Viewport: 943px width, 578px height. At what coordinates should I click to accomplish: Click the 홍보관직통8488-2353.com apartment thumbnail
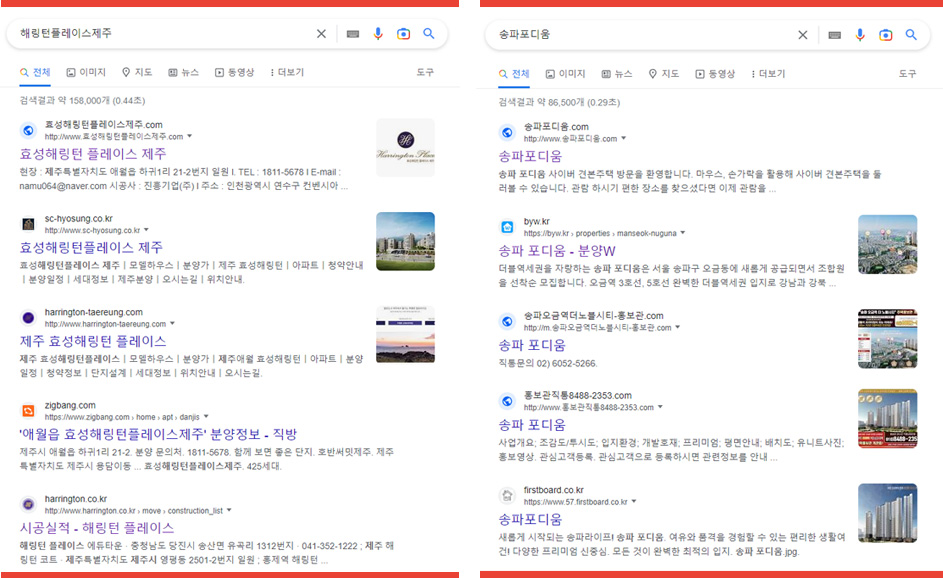pyautogui.click(x=888, y=419)
